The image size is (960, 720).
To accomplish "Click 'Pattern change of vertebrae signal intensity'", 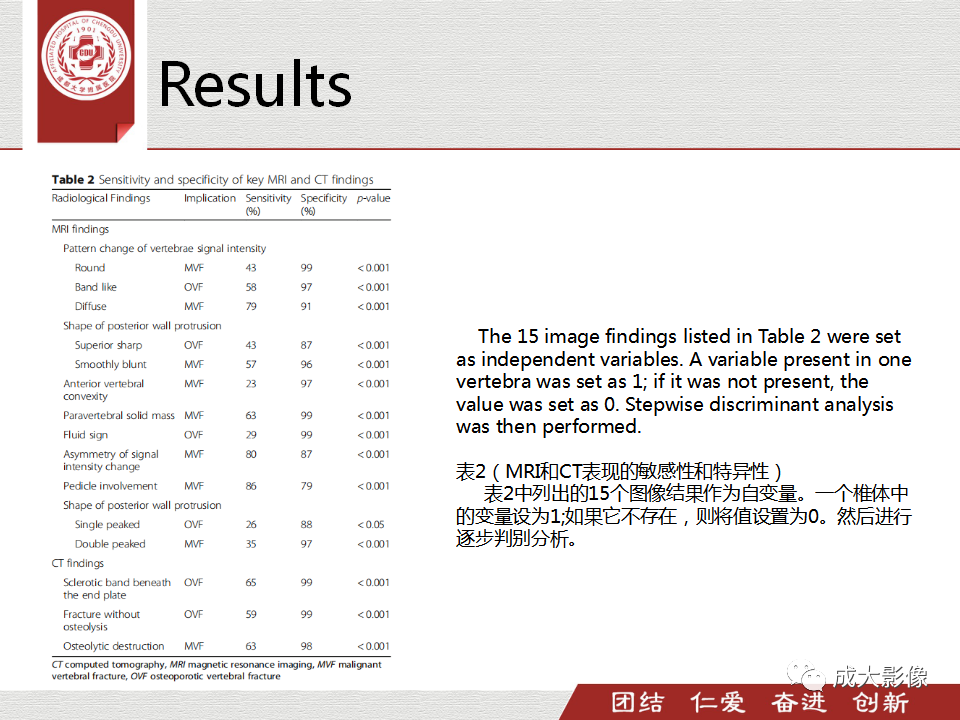I will click(x=164, y=248).
